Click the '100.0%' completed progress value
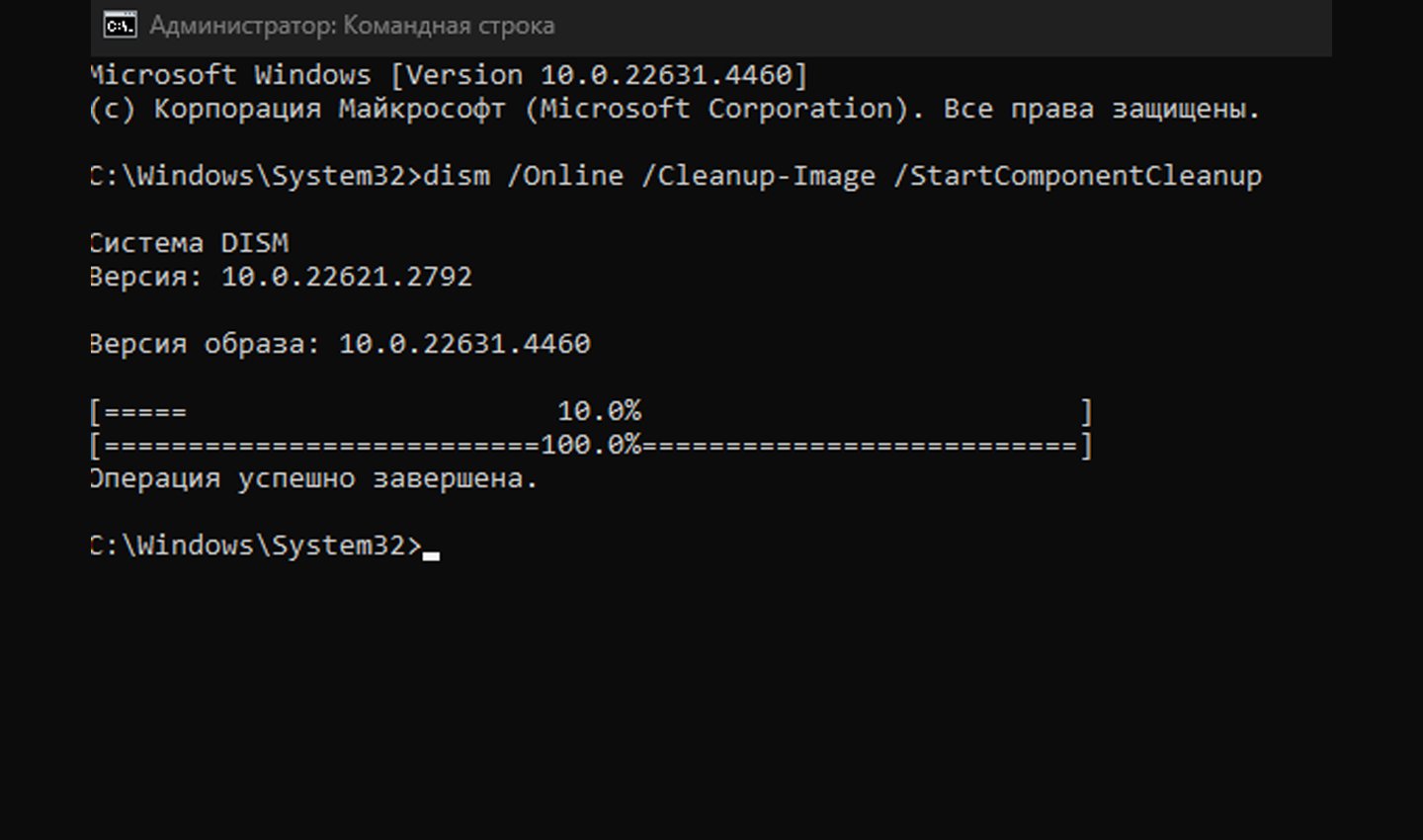The width and height of the screenshot is (1423, 840). (591, 445)
